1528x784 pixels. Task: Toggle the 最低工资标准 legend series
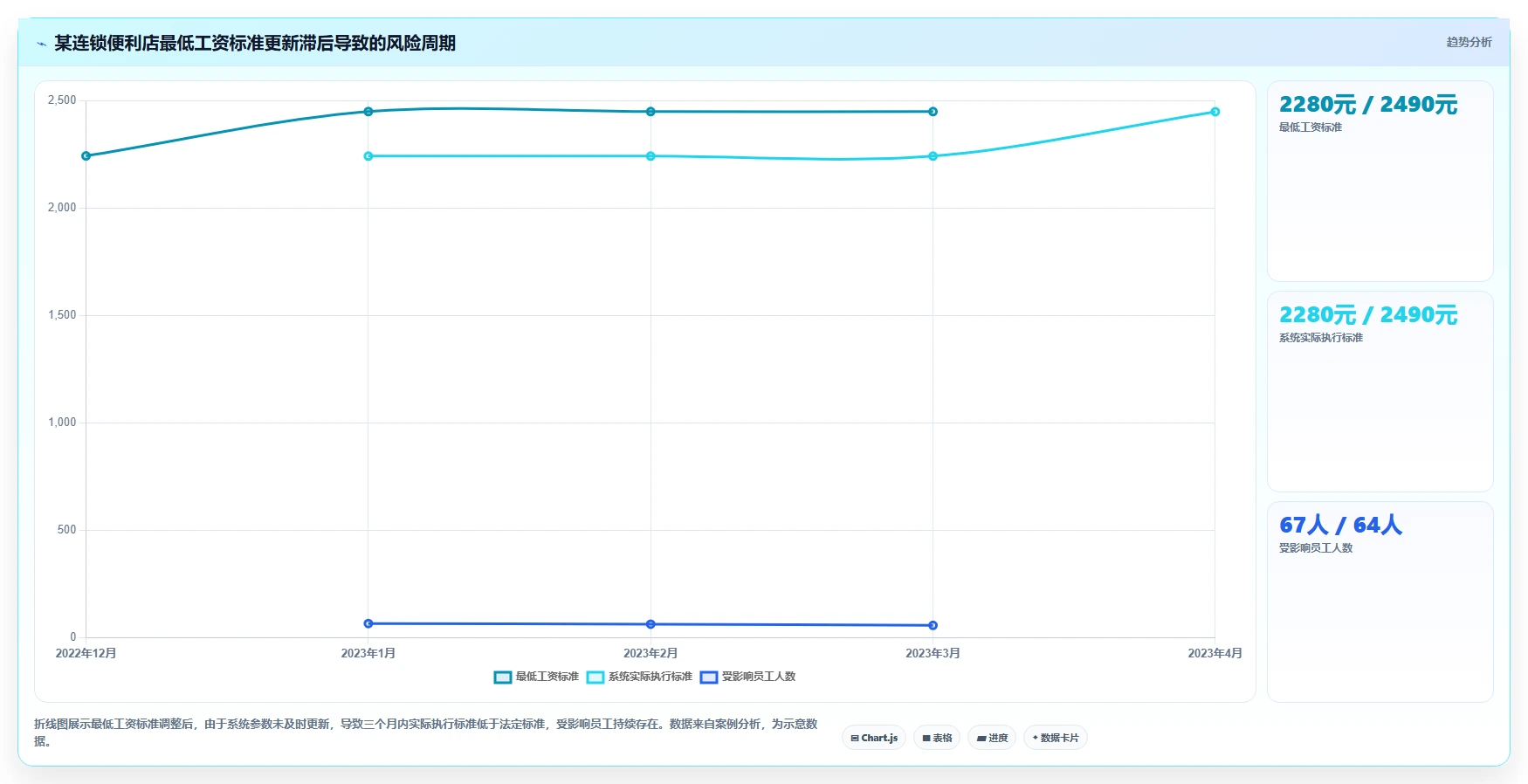pyautogui.click(x=536, y=677)
